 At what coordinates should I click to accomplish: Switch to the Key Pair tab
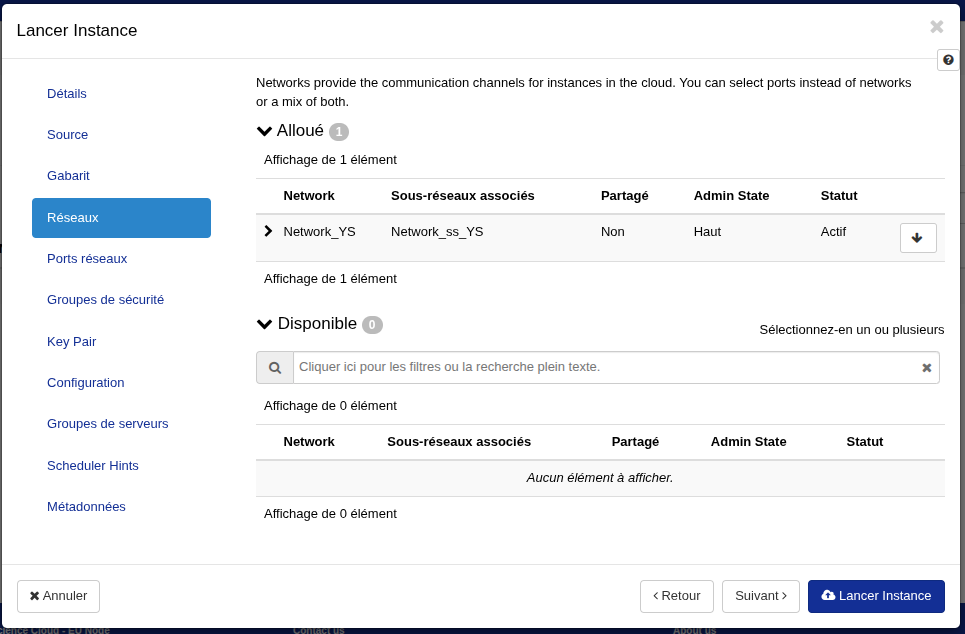point(71,342)
